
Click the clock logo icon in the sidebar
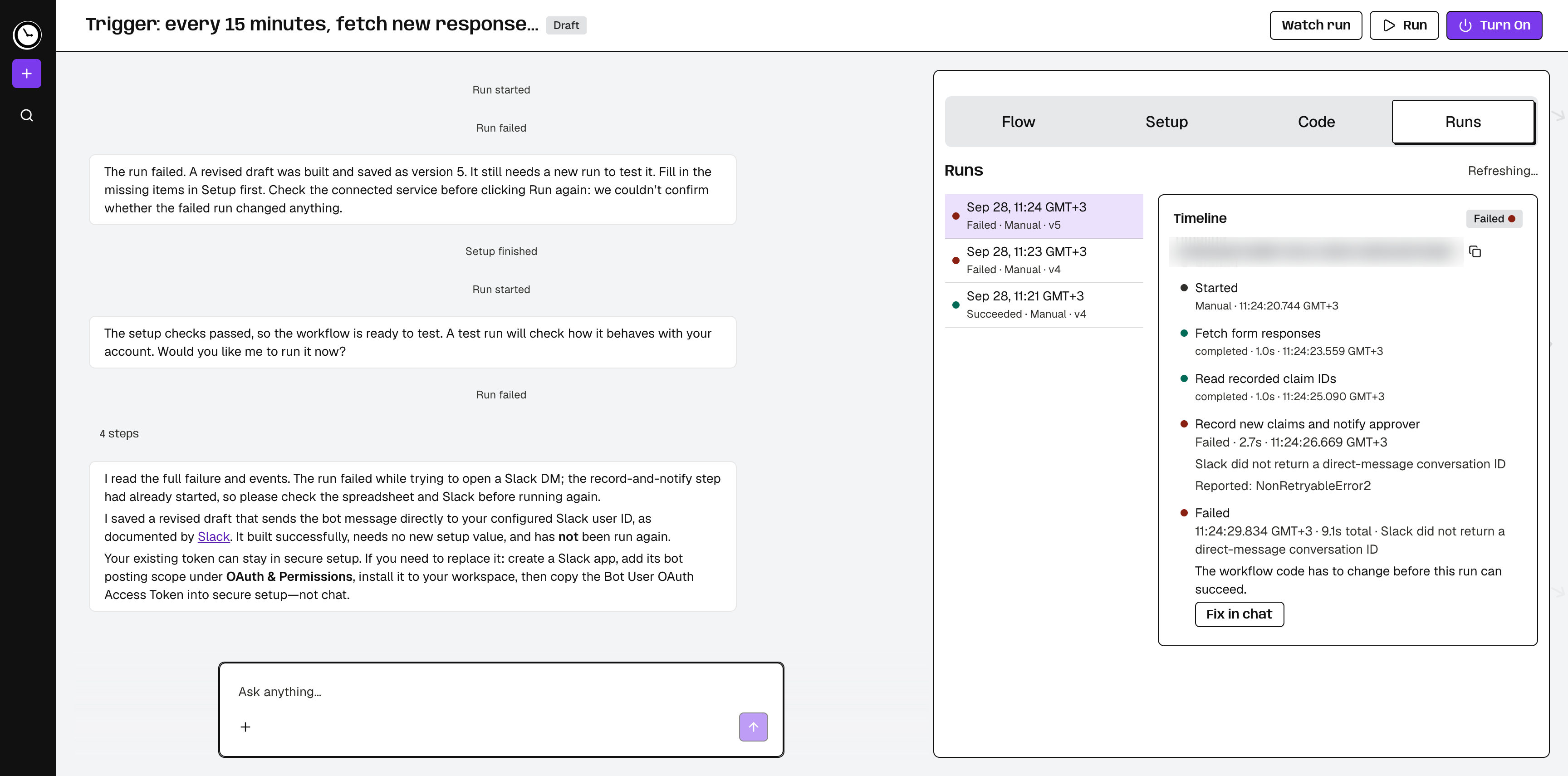27,34
